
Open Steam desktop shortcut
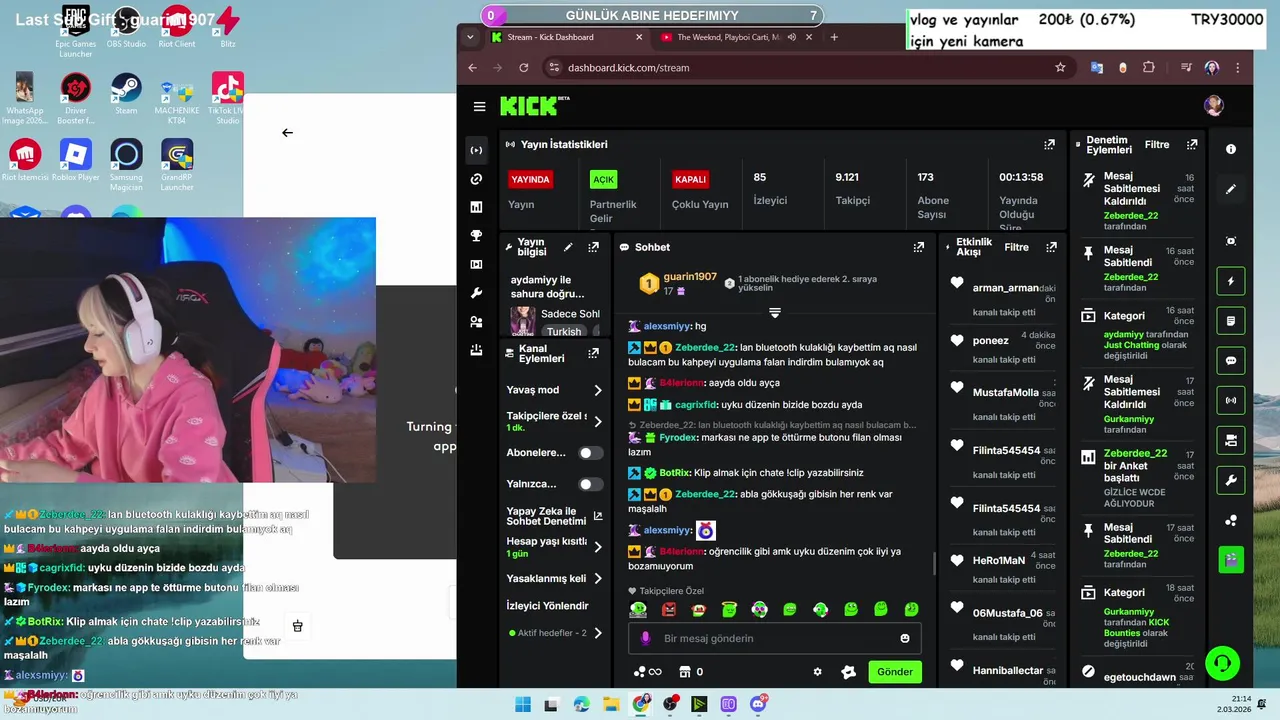(126, 94)
